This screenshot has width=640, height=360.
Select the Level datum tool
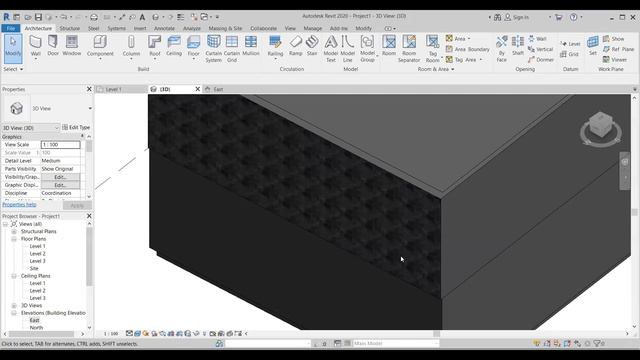570,44
